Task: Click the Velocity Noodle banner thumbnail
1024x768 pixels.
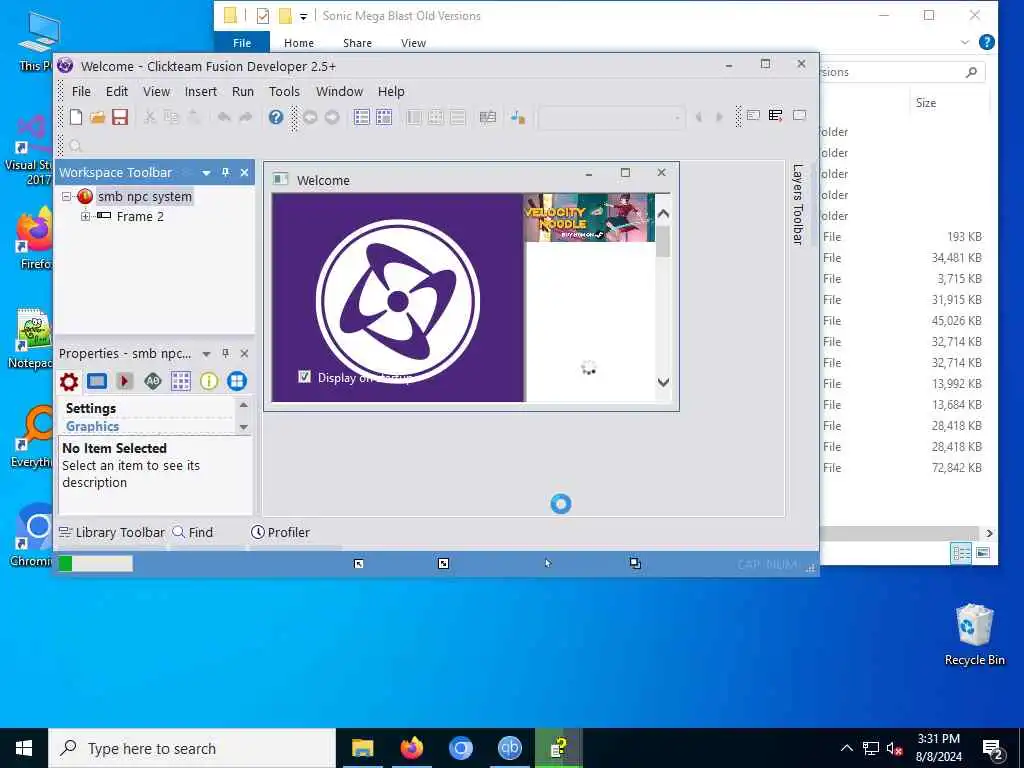Action: coord(589,217)
